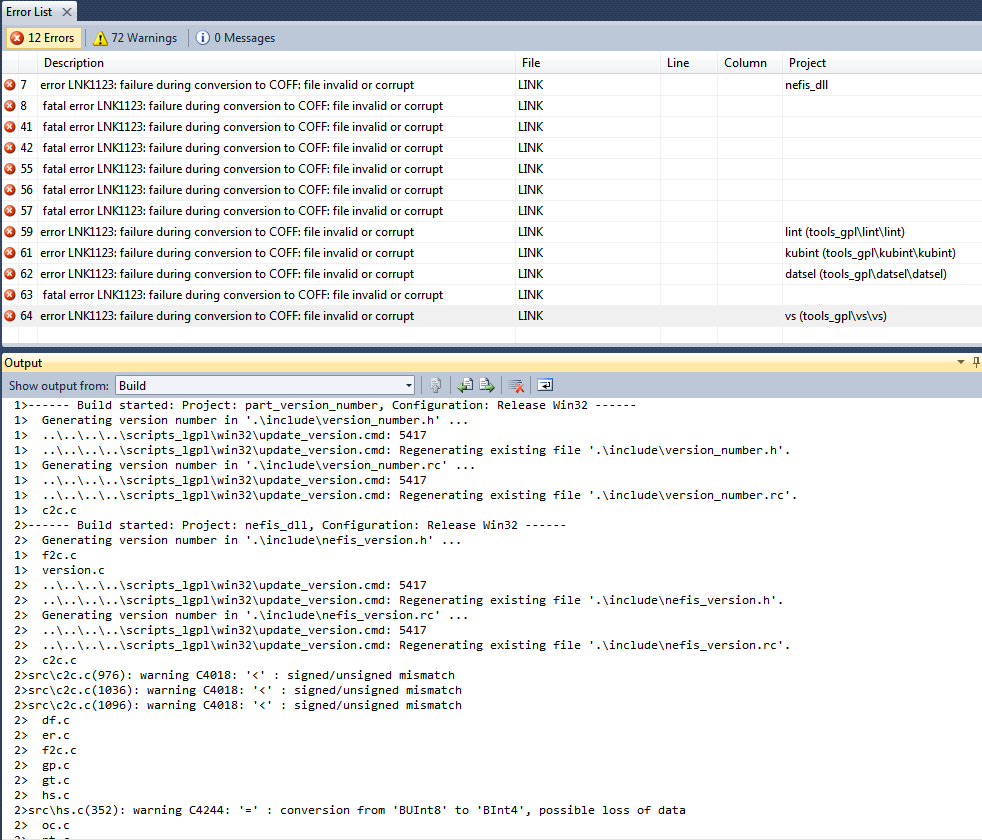Toggle the 12 Errors filter

click(x=42, y=38)
